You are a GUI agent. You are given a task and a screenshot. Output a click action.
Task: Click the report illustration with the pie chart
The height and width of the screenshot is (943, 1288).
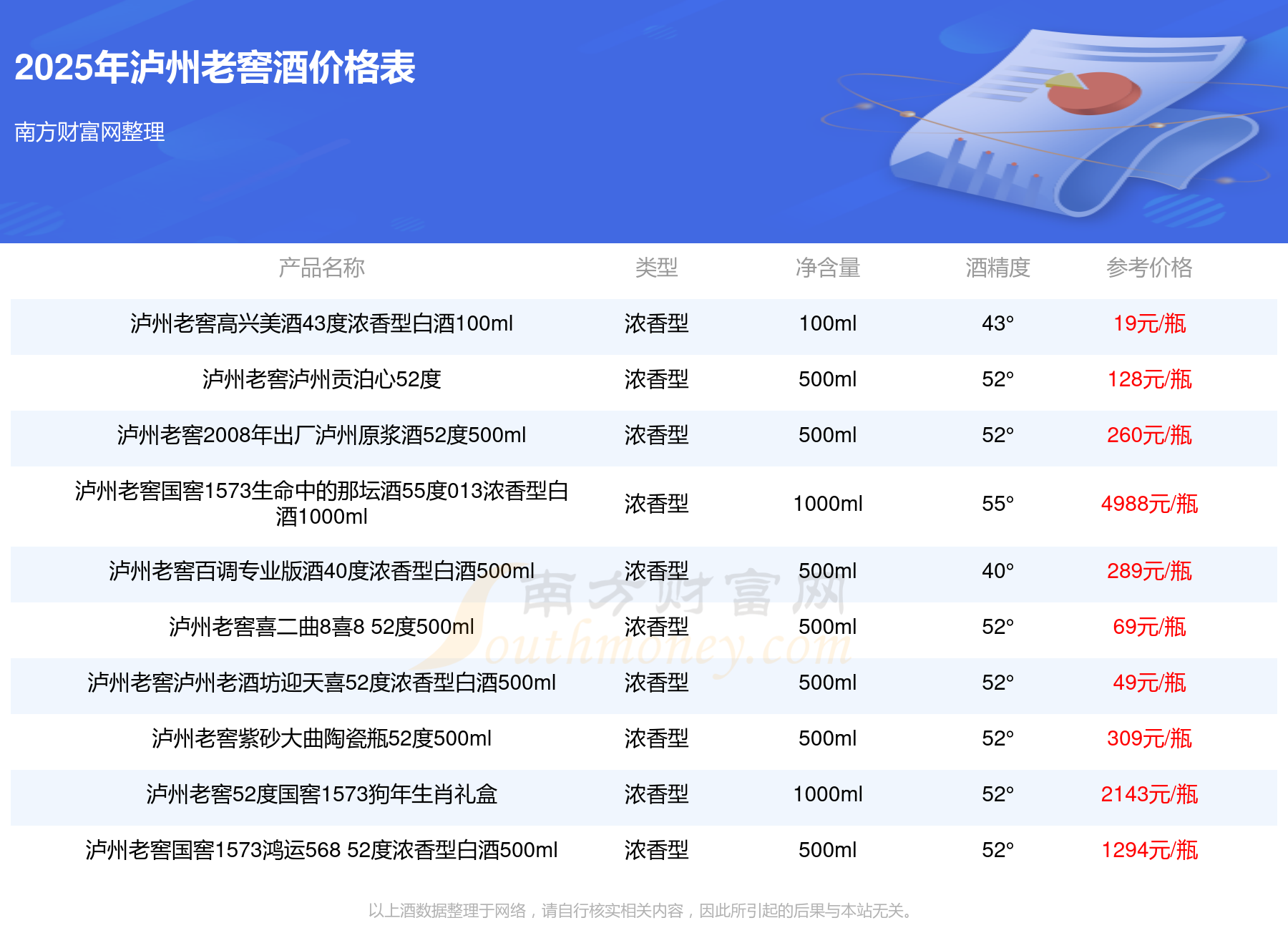point(1073,122)
